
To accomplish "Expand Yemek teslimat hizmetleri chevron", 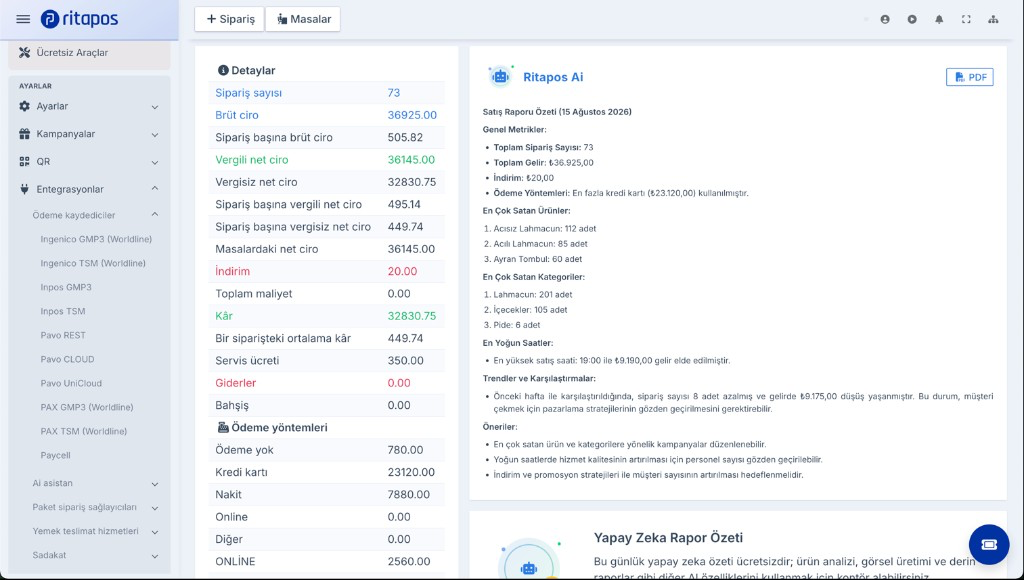I will click(155, 532).
